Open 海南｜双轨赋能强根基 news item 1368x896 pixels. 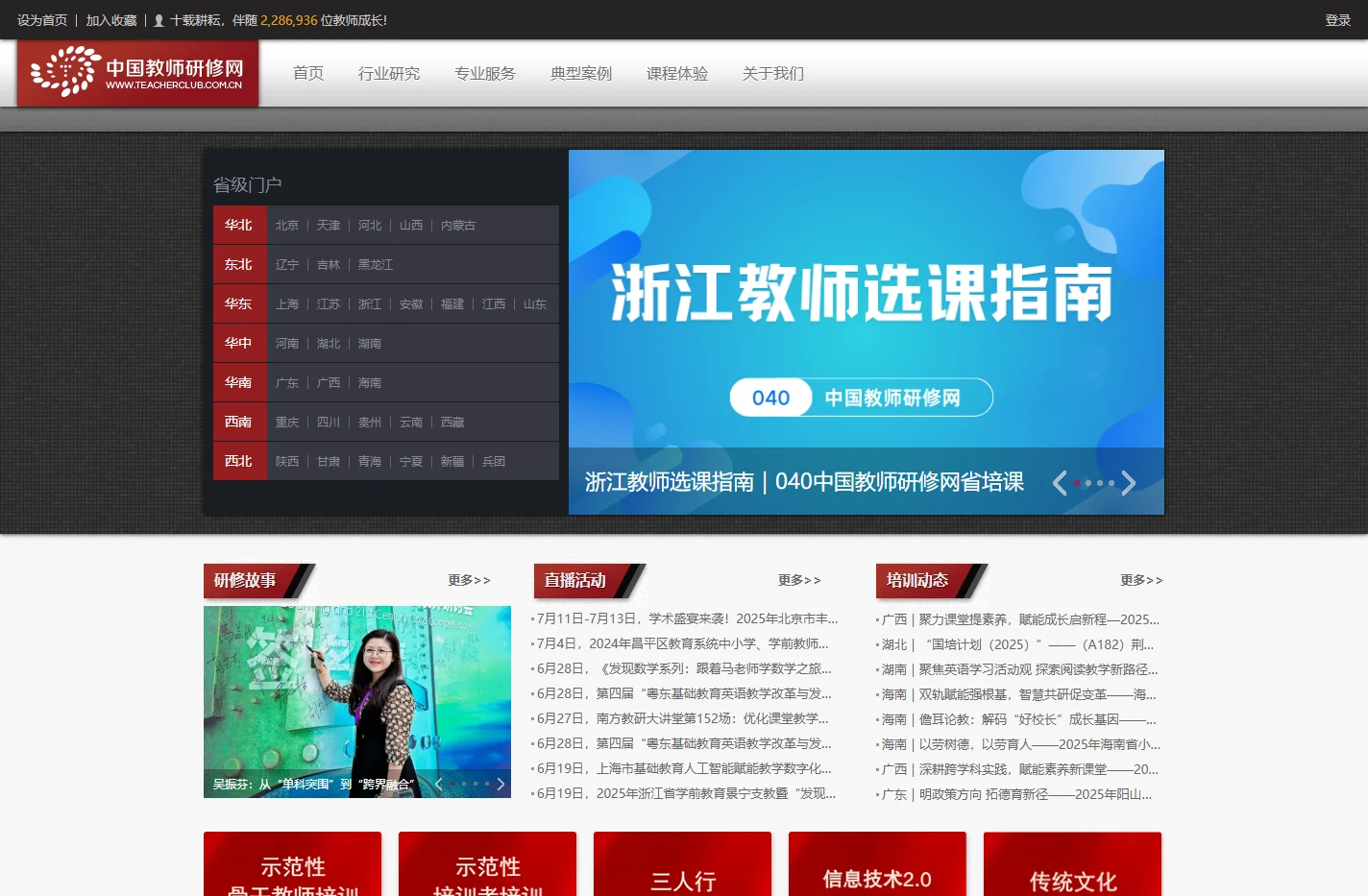pos(1018,694)
